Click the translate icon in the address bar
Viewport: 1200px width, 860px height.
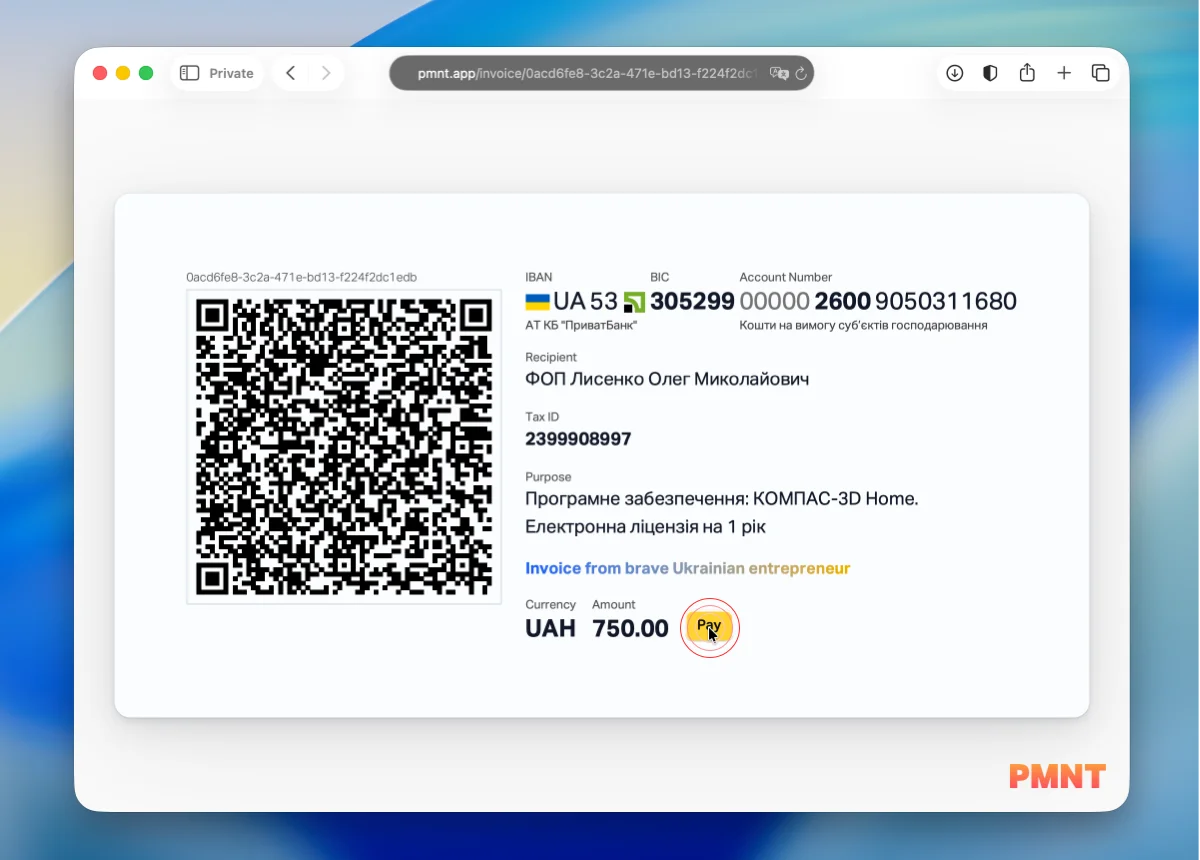point(777,72)
